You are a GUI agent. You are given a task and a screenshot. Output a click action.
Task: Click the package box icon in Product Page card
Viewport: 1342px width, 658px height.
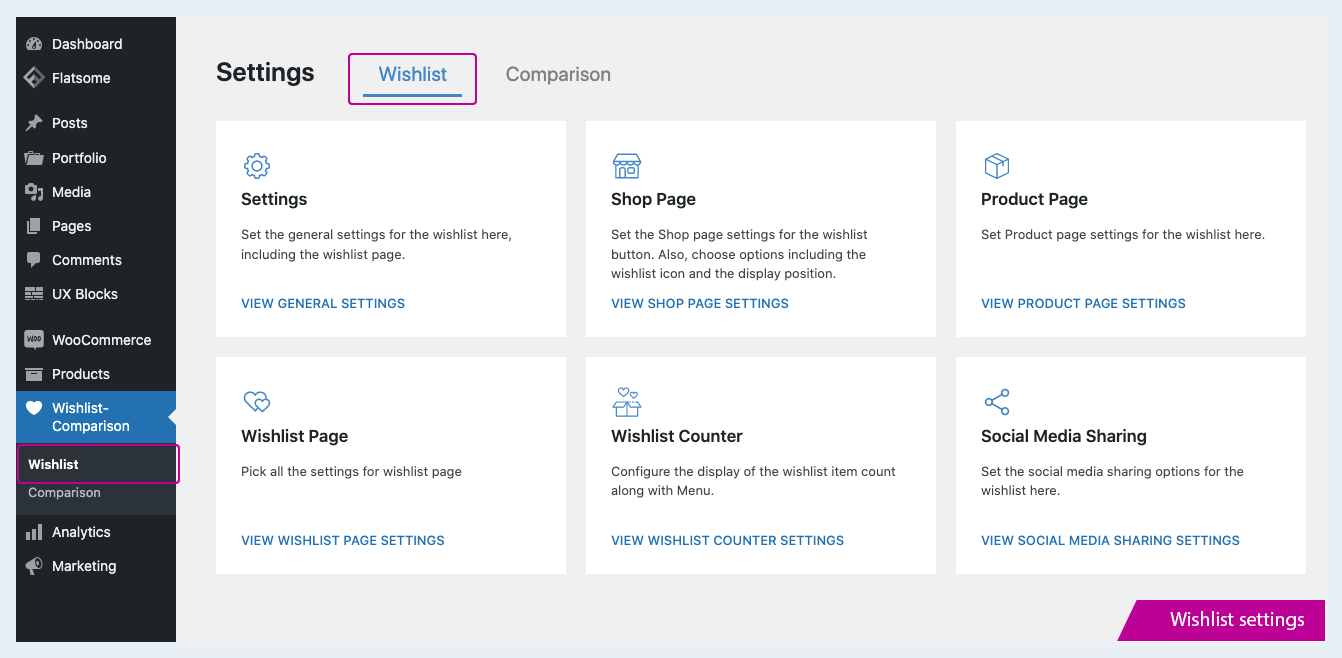997,166
